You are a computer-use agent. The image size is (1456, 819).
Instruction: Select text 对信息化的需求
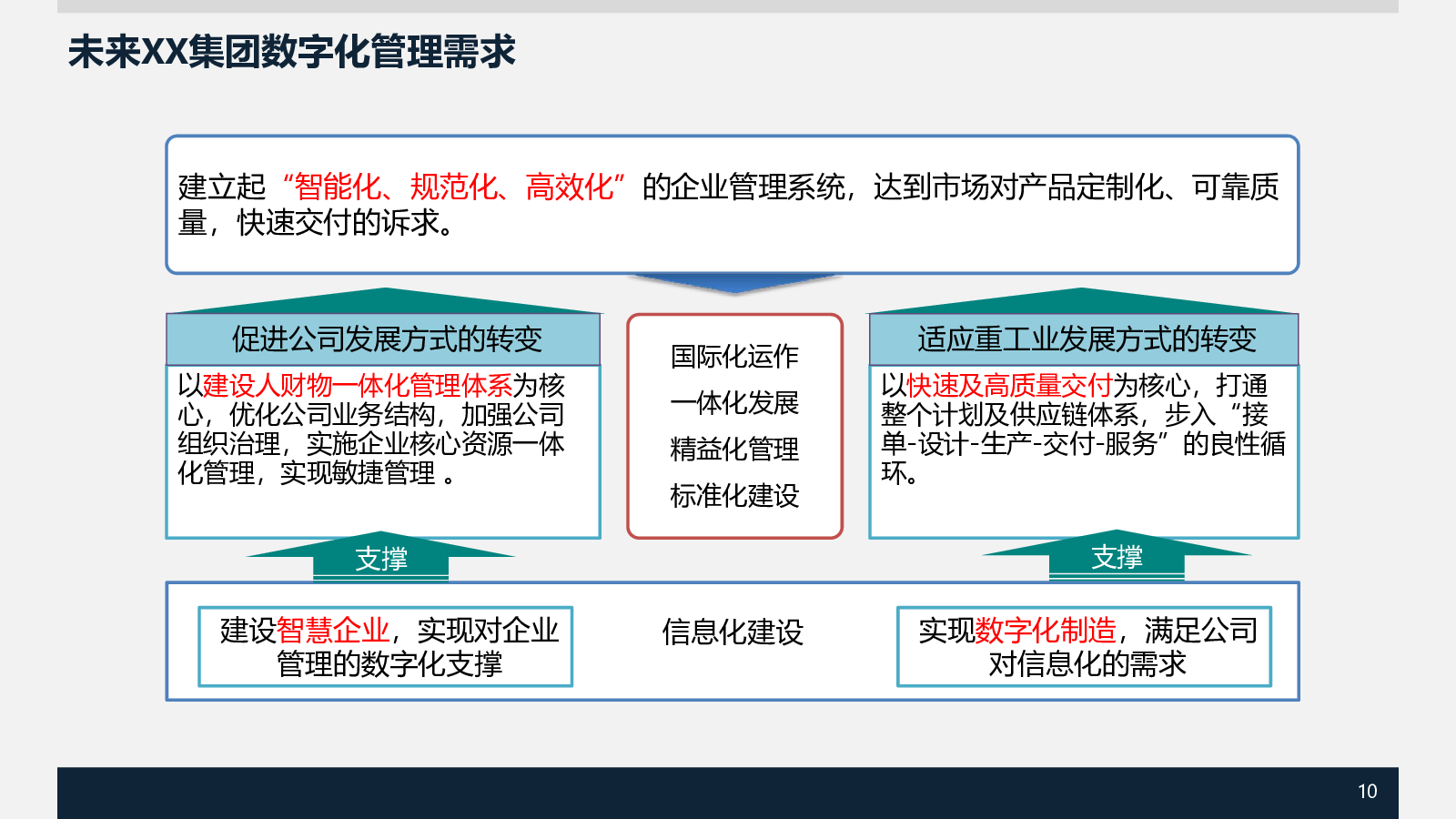coord(1087,664)
